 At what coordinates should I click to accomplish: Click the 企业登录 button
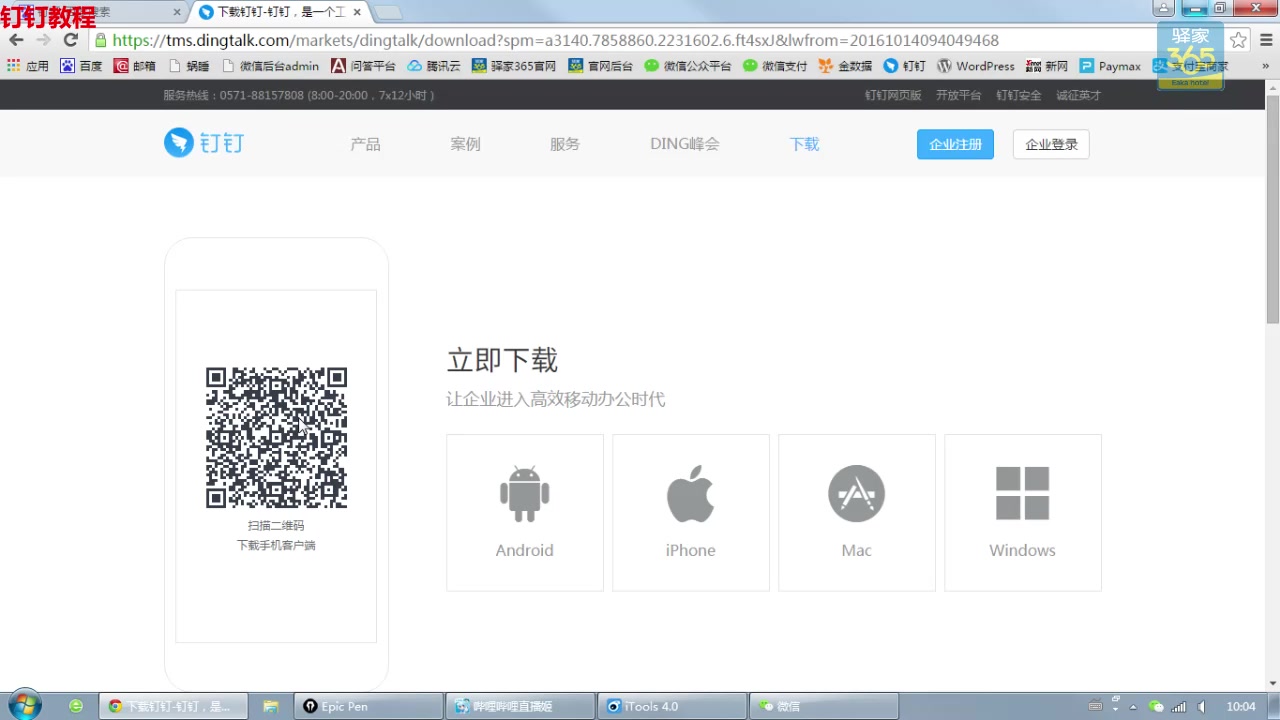coord(1051,144)
